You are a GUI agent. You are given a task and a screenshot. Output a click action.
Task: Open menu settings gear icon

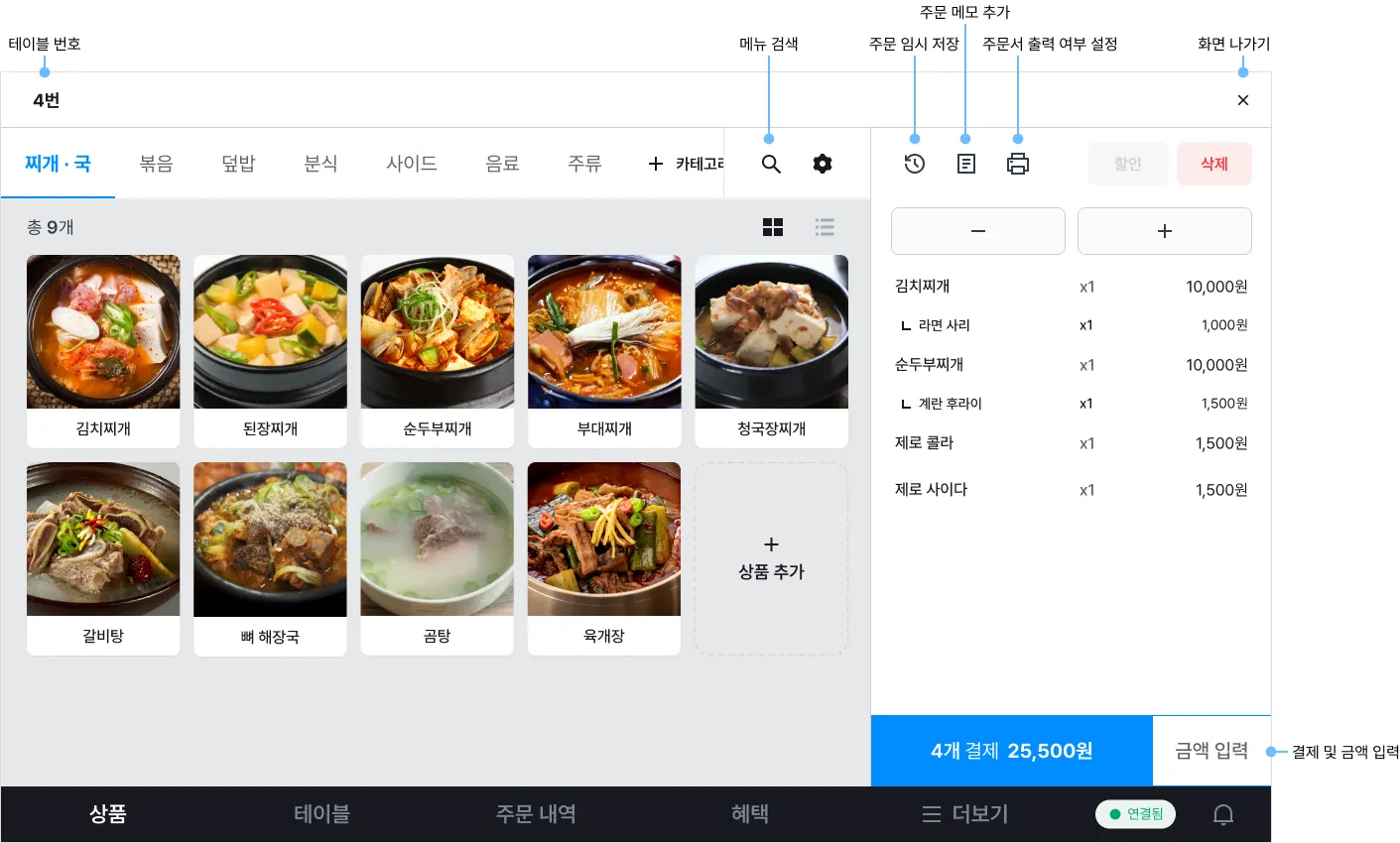[823, 164]
